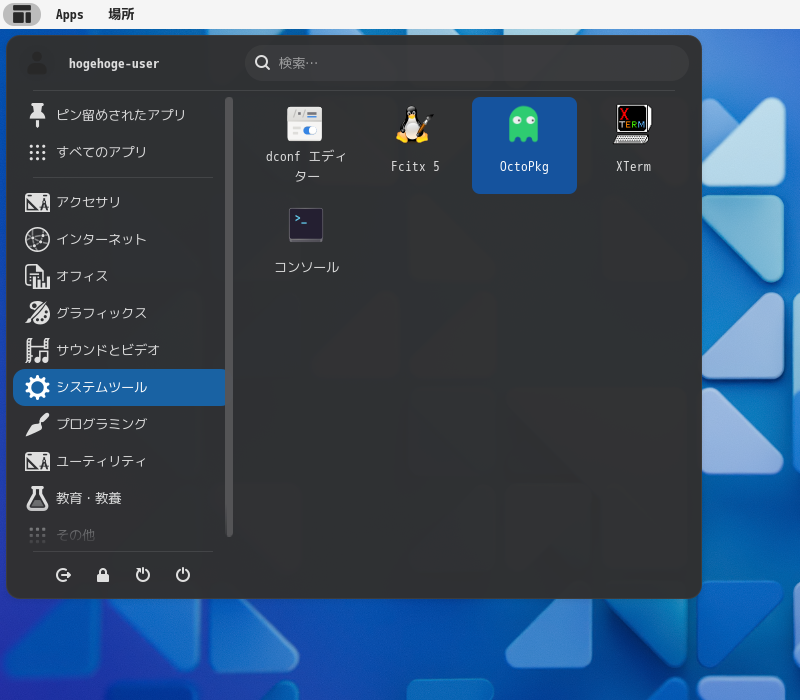Open the コンソール app

[306, 240]
